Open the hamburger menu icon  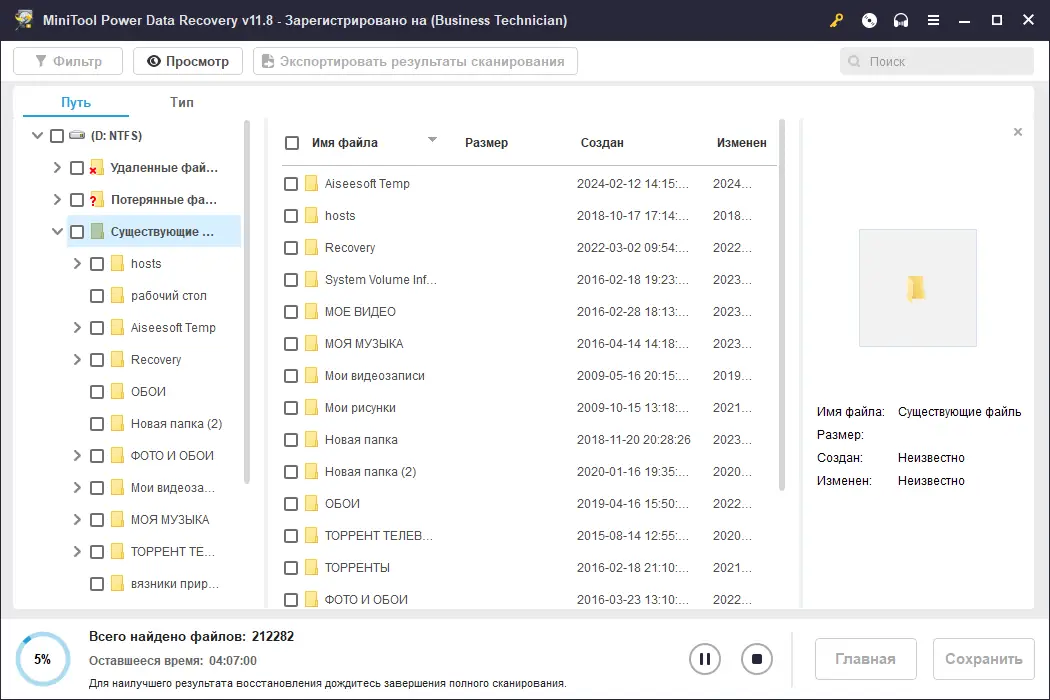933,20
